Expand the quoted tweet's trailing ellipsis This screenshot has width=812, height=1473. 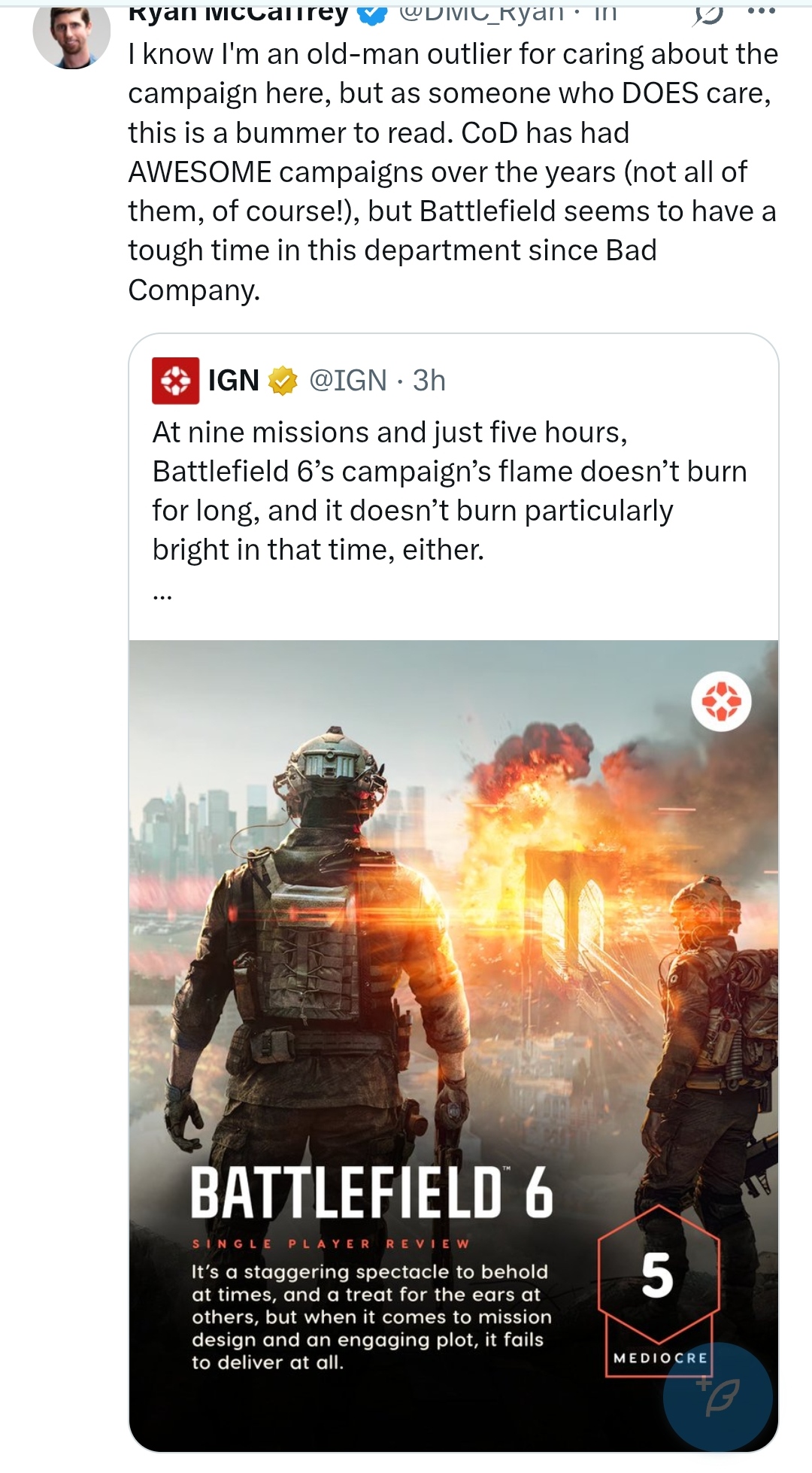162,597
